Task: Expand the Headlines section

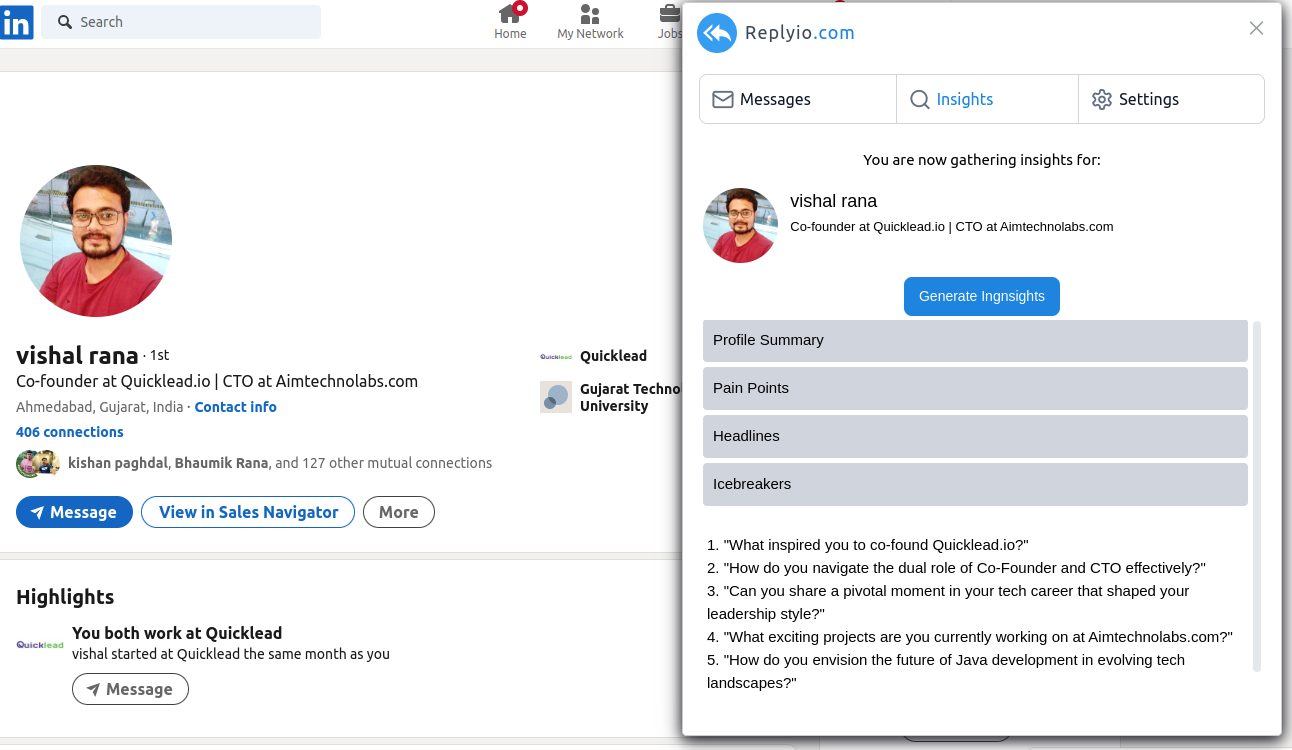Action: click(975, 436)
